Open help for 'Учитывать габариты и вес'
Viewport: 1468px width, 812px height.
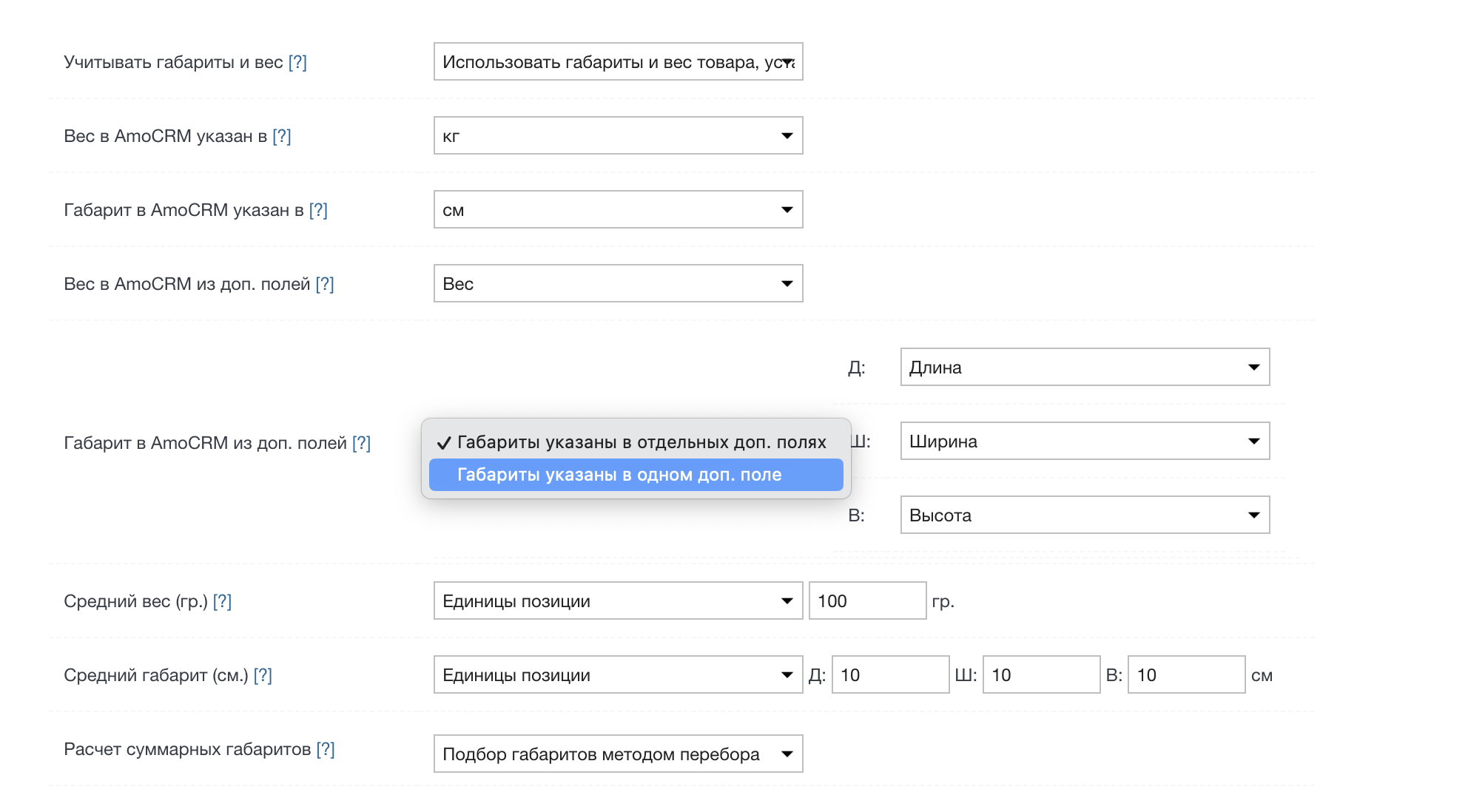[297, 62]
